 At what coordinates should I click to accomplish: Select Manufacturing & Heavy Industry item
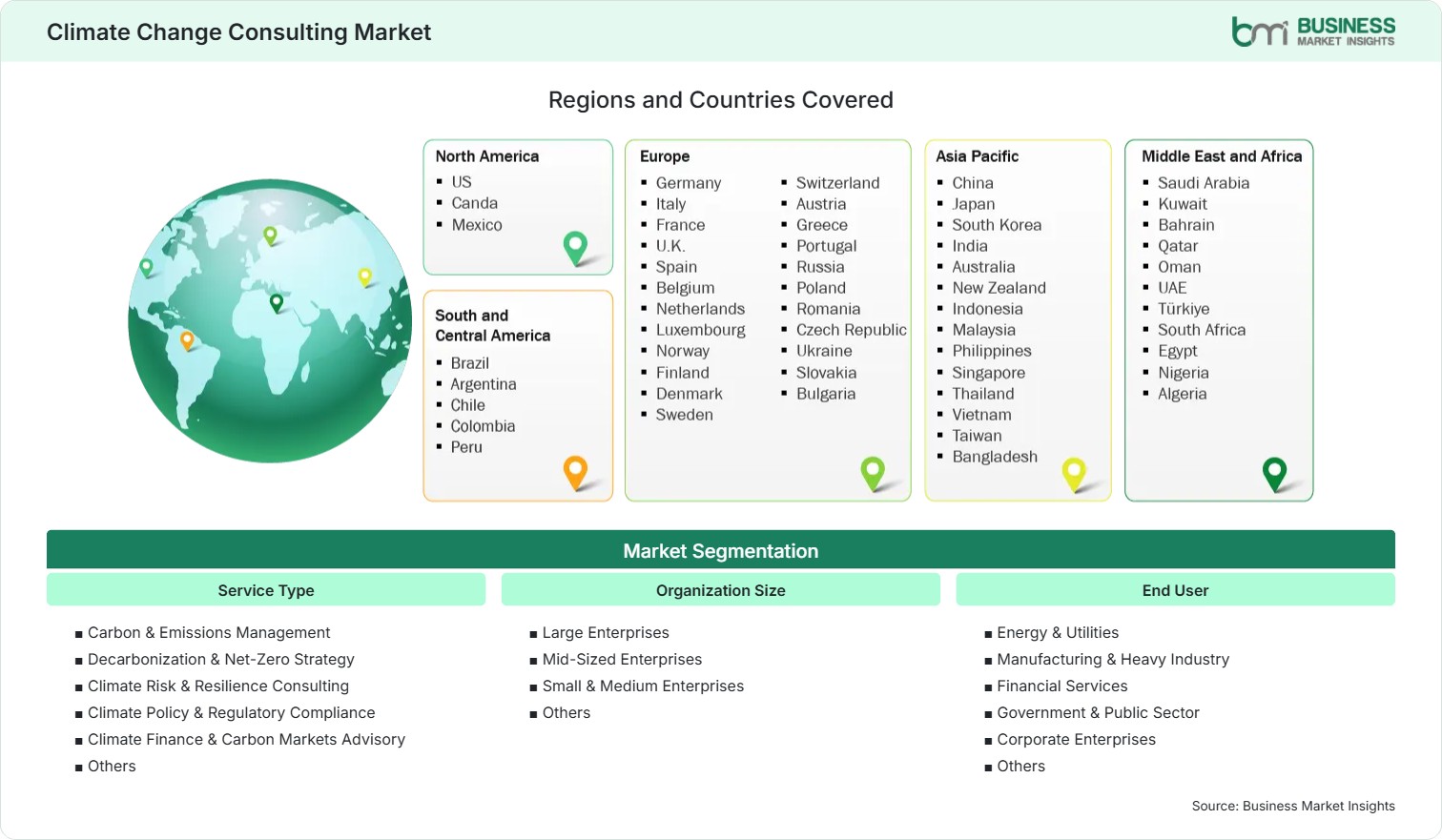tap(1113, 659)
